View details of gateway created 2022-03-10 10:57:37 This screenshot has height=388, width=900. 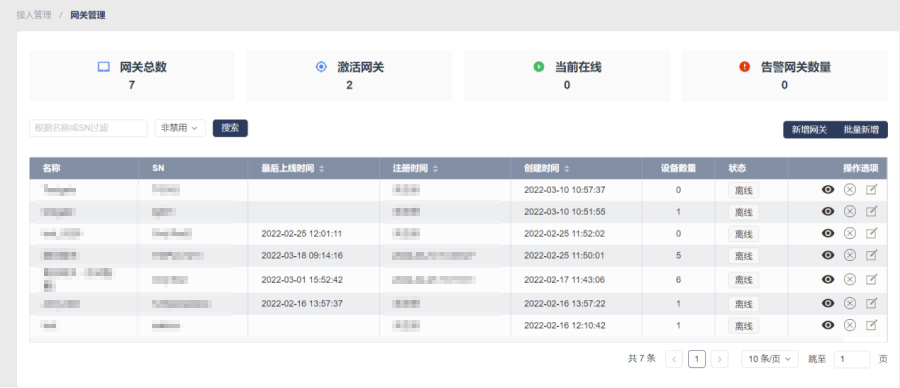pos(828,189)
